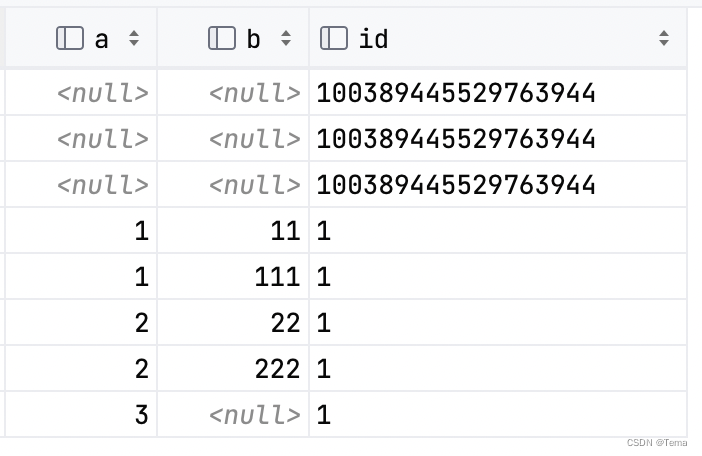Select the id cell in the b=111 row
The width and height of the screenshot is (702, 456).
point(498,277)
